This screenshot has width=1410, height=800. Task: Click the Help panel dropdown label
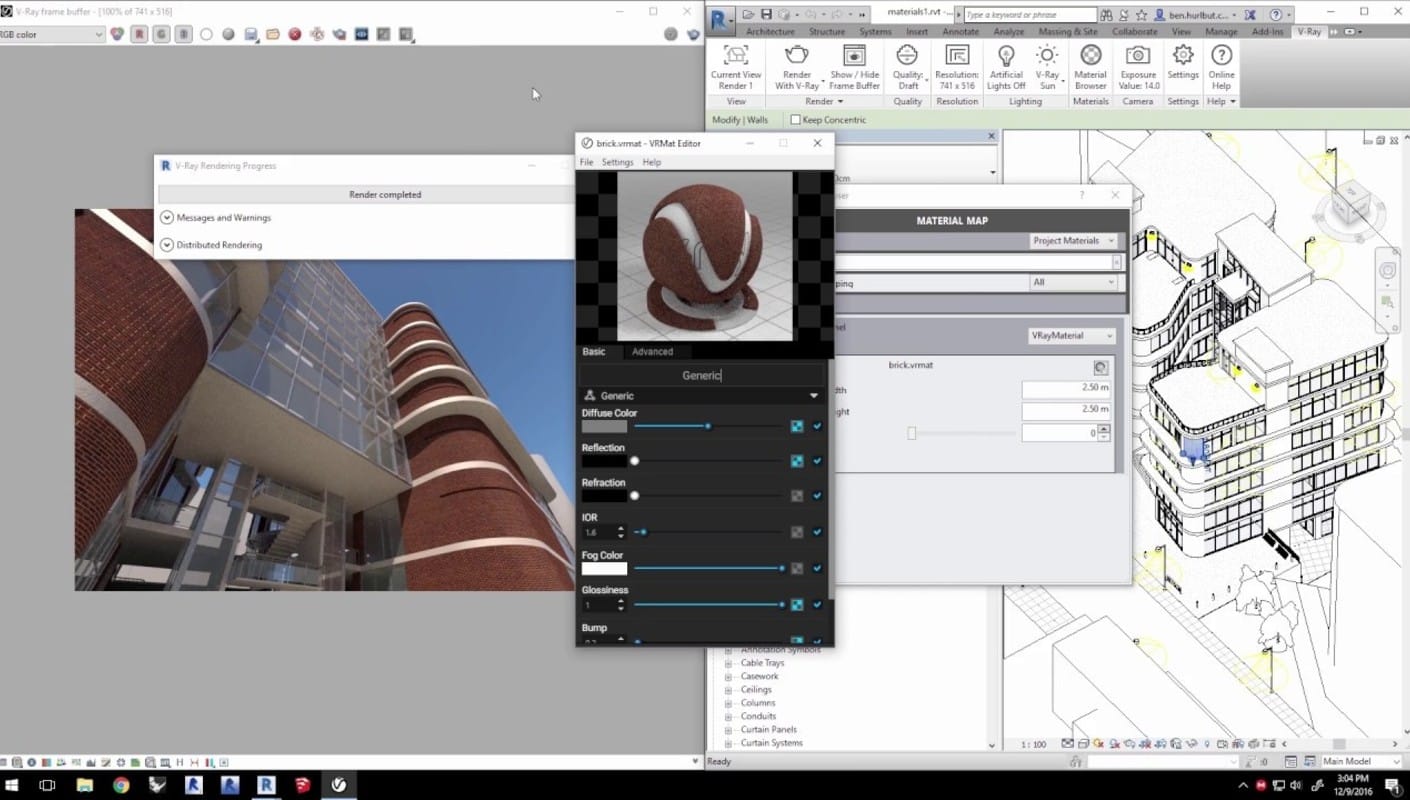click(1221, 101)
